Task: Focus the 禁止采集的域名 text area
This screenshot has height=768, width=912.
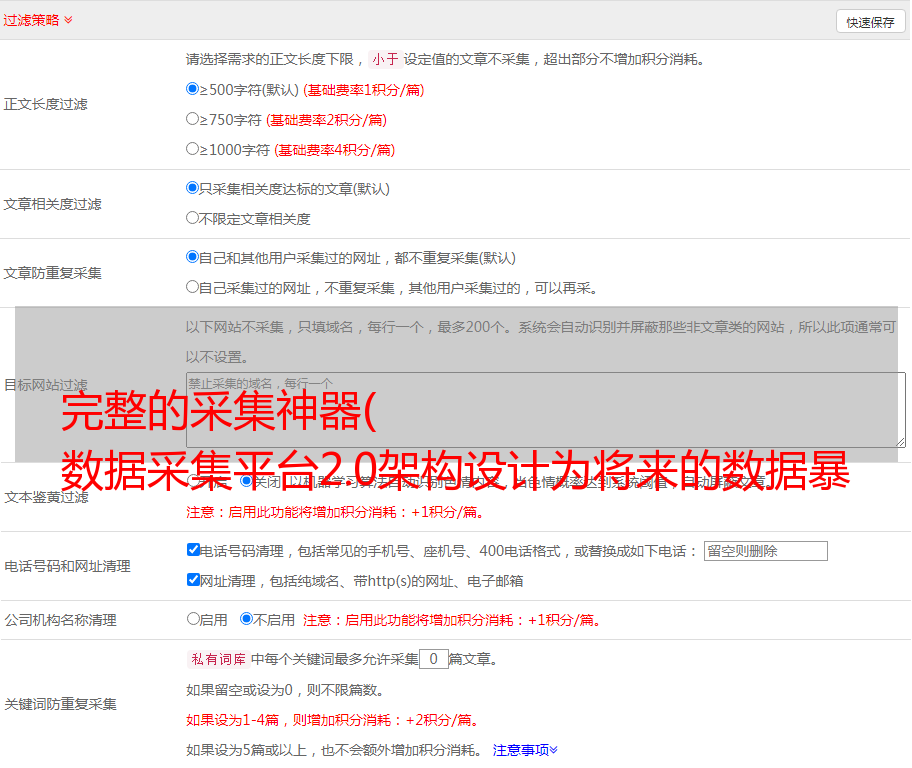Action: (x=545, y=409)
